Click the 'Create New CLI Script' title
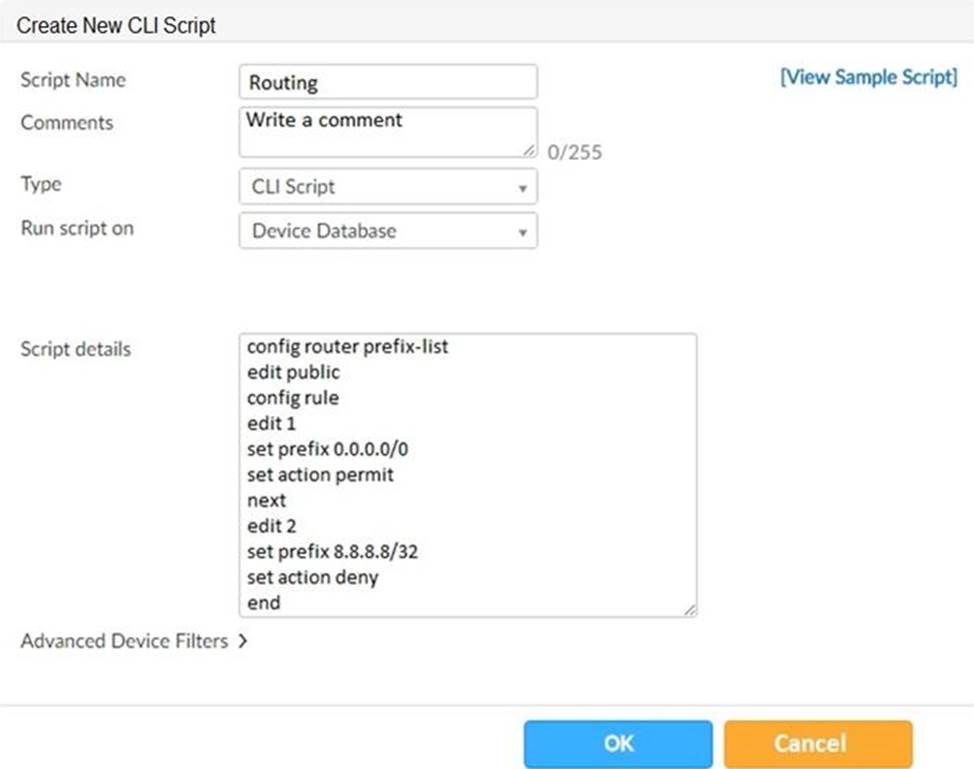The image size is (974, 769). tap(117, 25)
